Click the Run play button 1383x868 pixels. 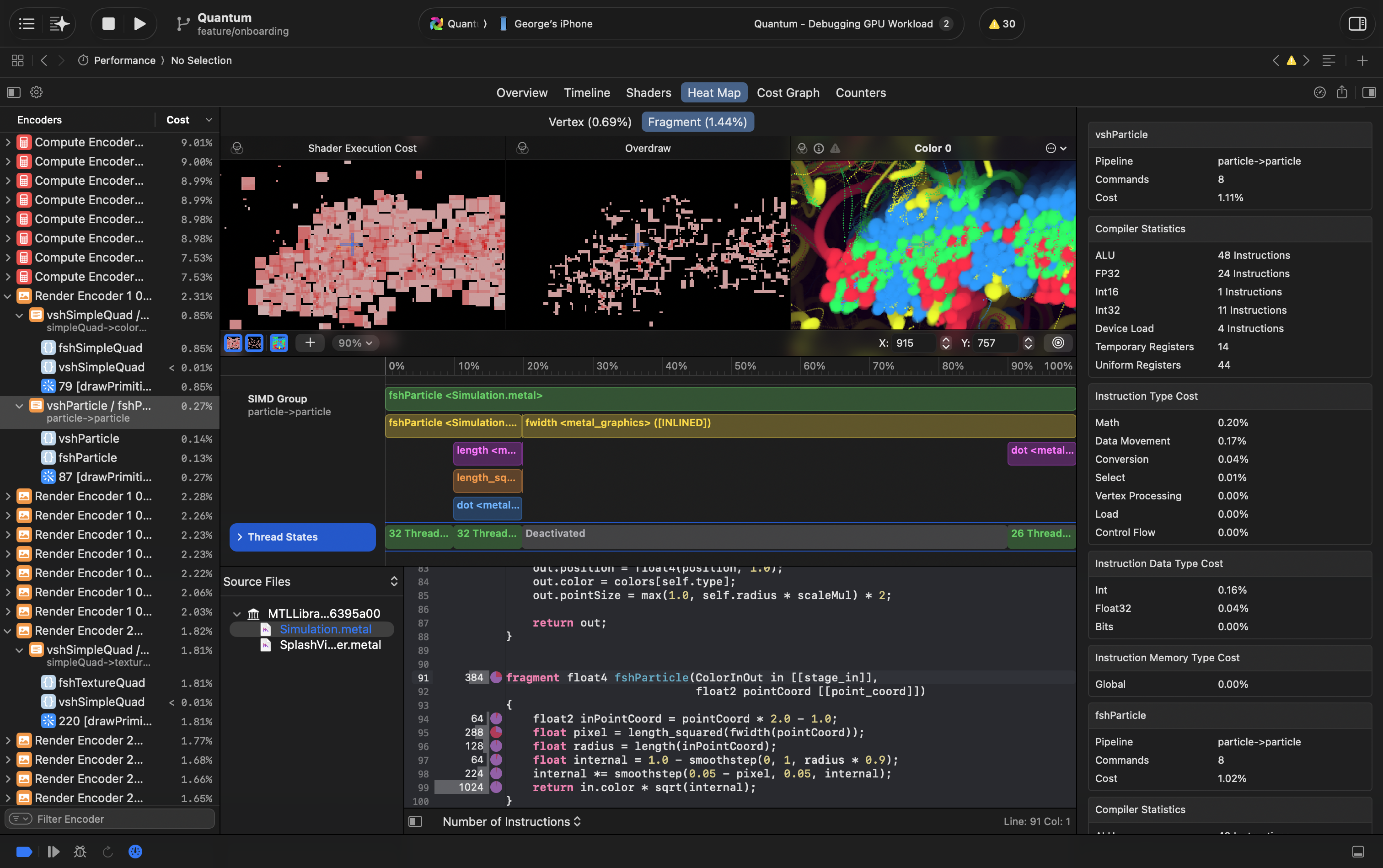point(139,23)
